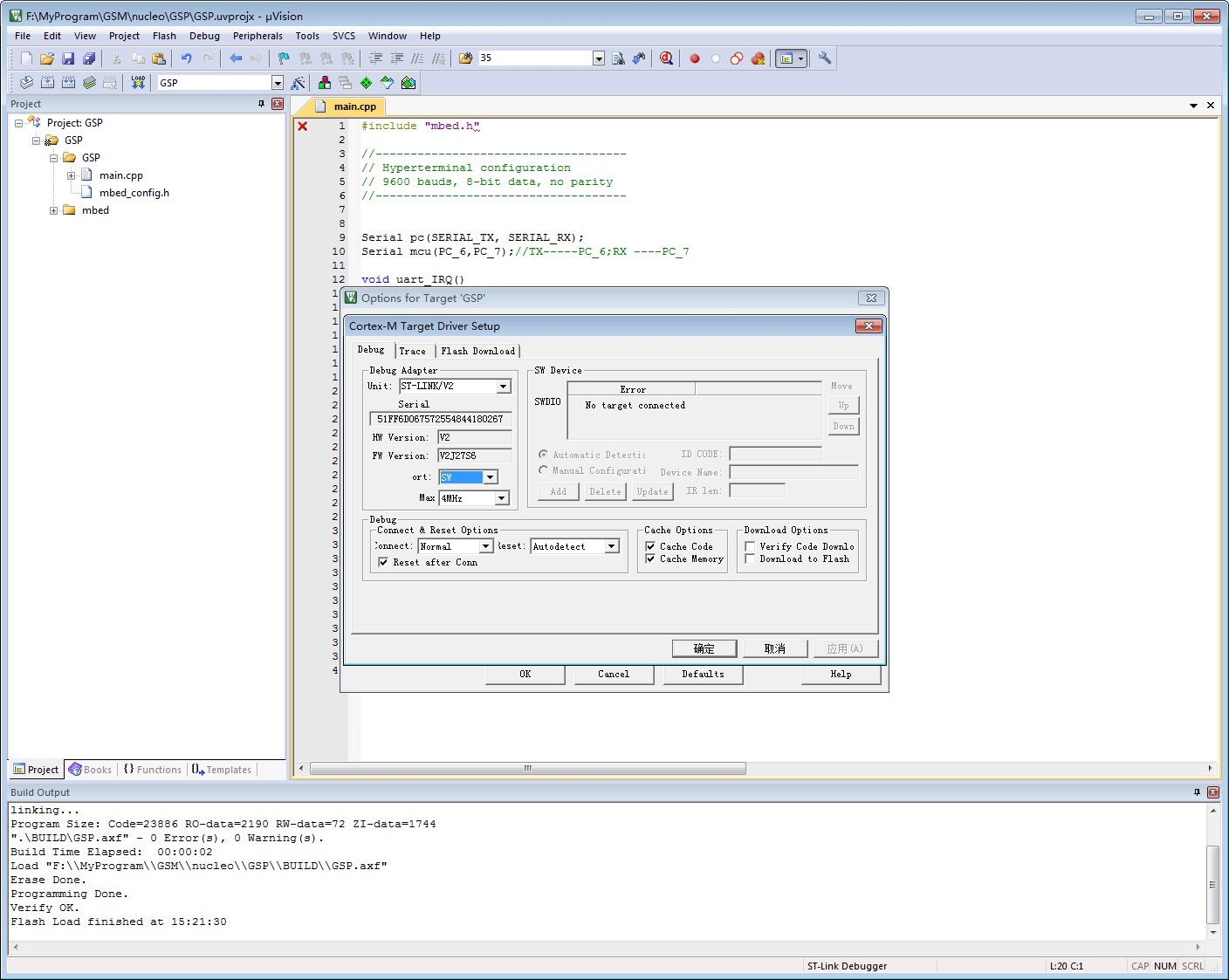Click the editor horizontal scrollbar thumb

[x=528, y=768]
